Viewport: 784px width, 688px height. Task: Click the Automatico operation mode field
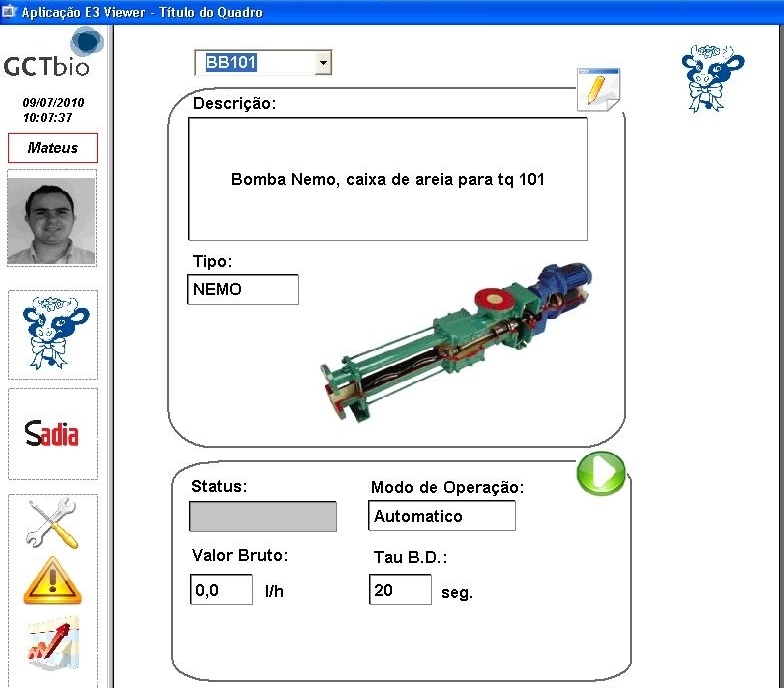(442, 516)
